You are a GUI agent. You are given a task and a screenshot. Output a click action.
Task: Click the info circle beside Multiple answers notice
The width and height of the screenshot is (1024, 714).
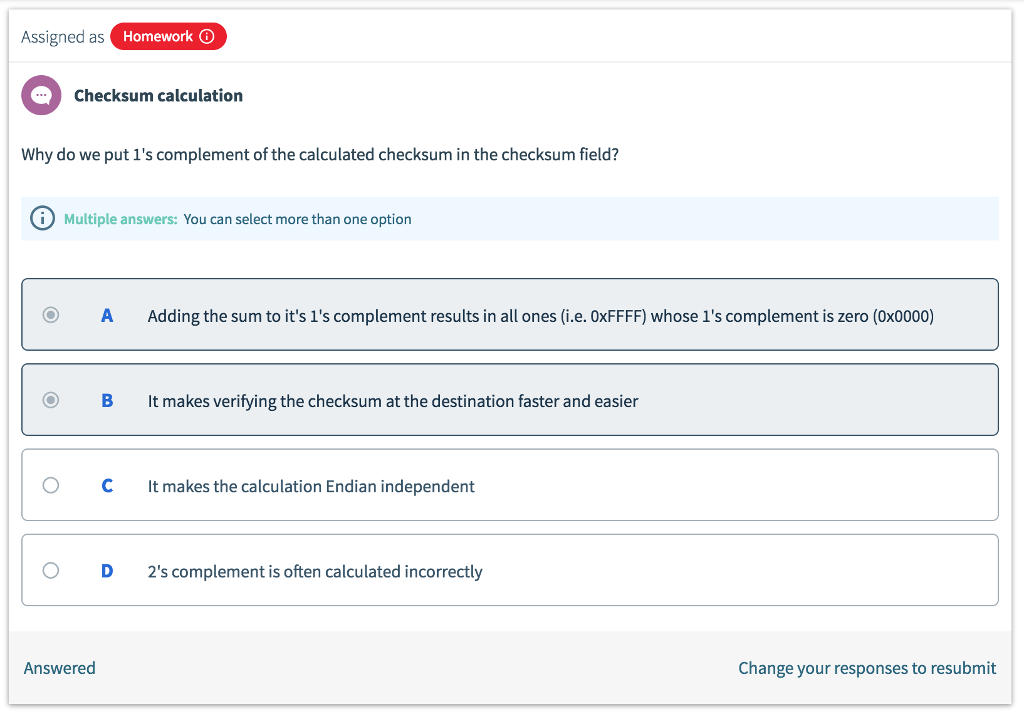pos(41,217)
